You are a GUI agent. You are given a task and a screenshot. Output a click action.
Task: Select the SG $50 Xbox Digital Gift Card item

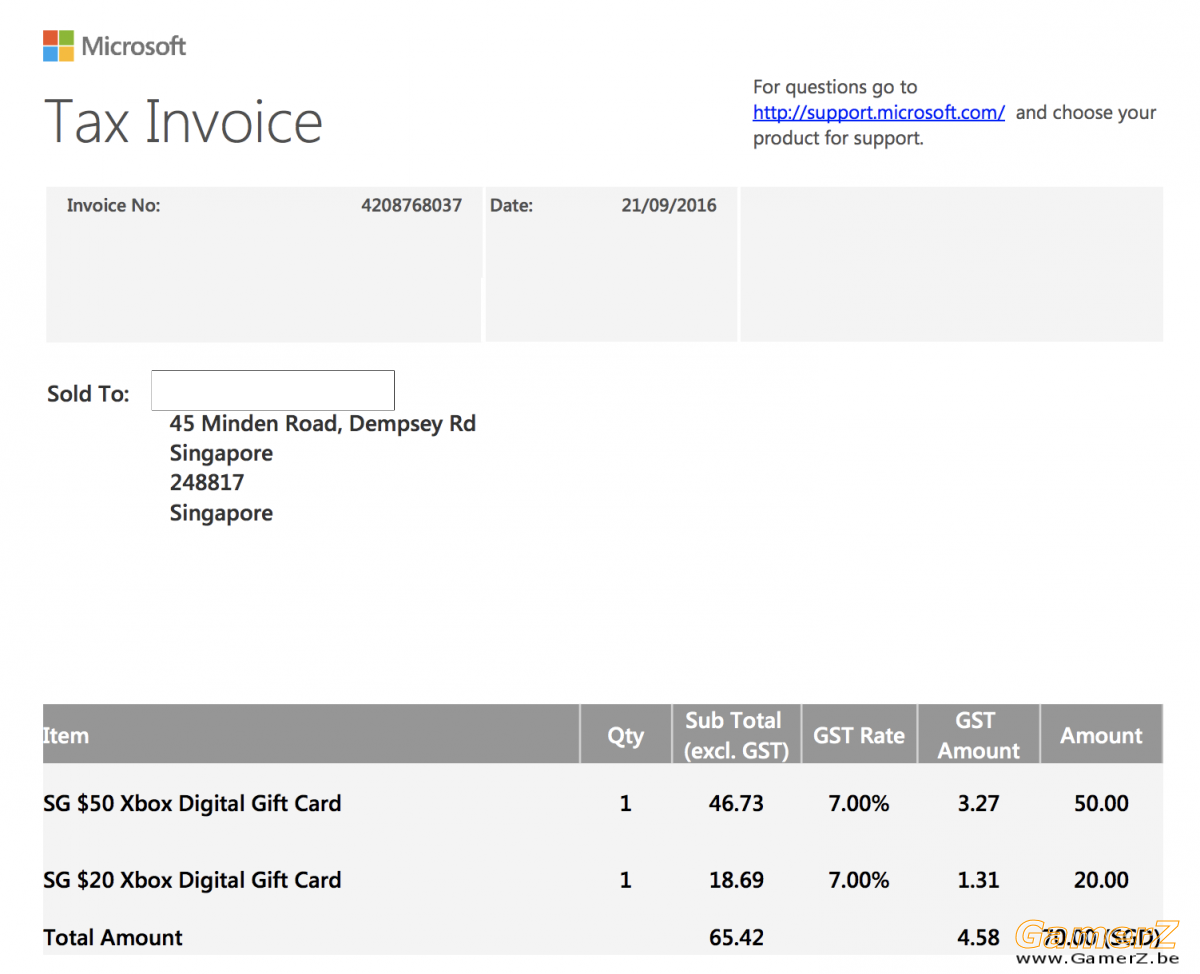tap(192, 804)
